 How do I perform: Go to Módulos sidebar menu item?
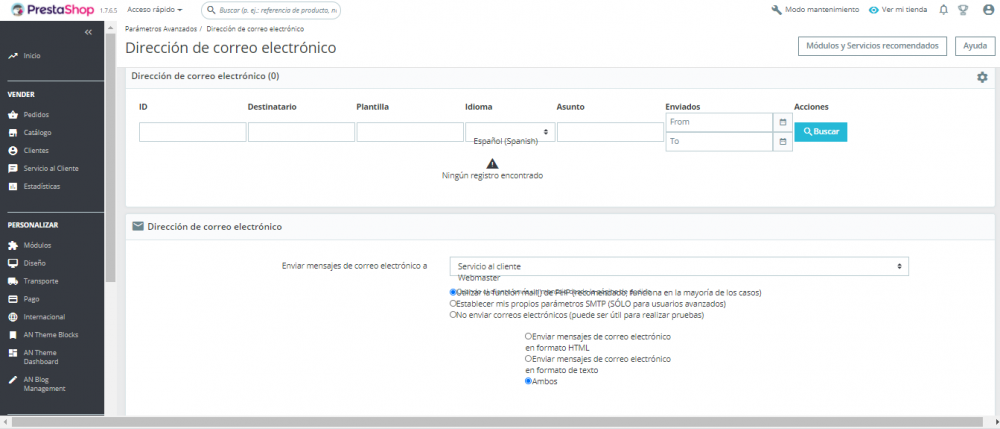[37, 245]
